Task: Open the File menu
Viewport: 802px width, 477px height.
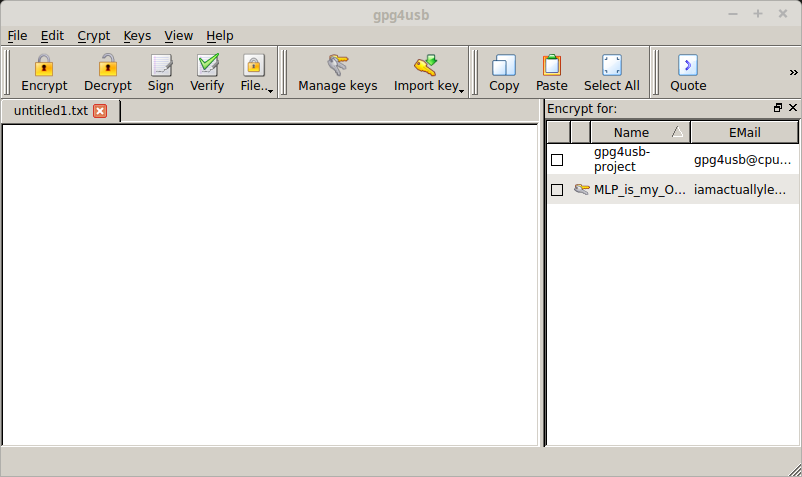Action: pos(17,36)
